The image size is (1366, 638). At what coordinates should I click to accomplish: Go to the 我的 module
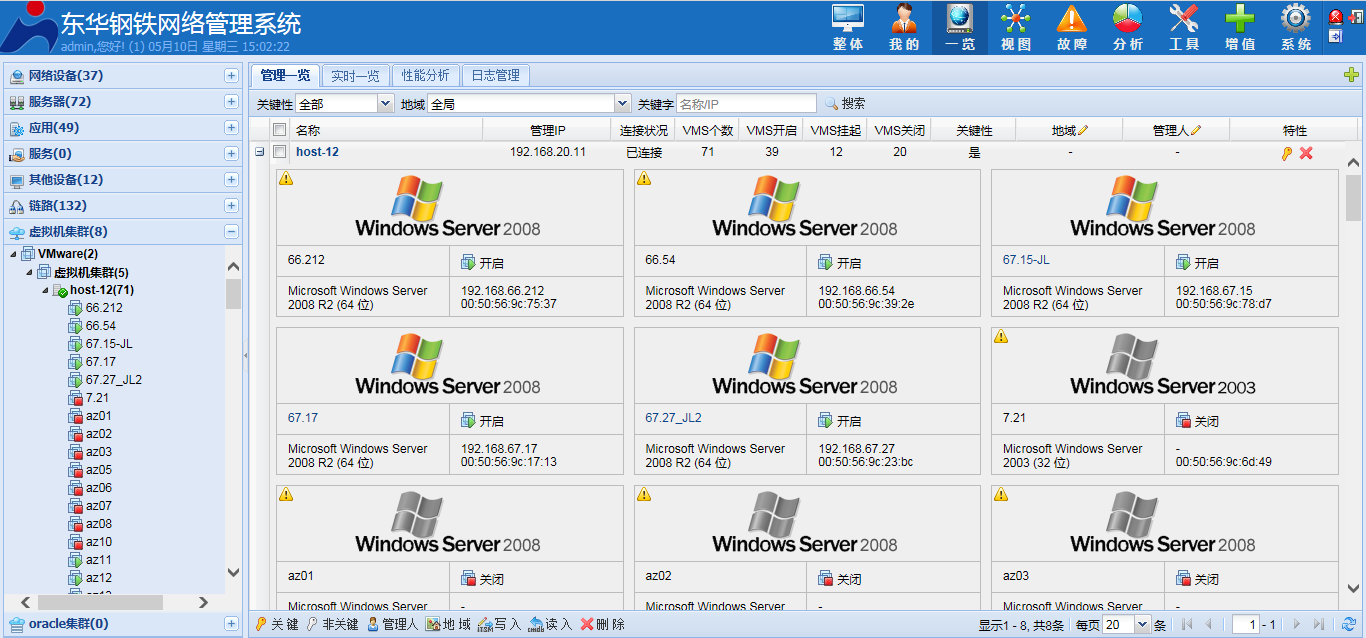(904, 27)
